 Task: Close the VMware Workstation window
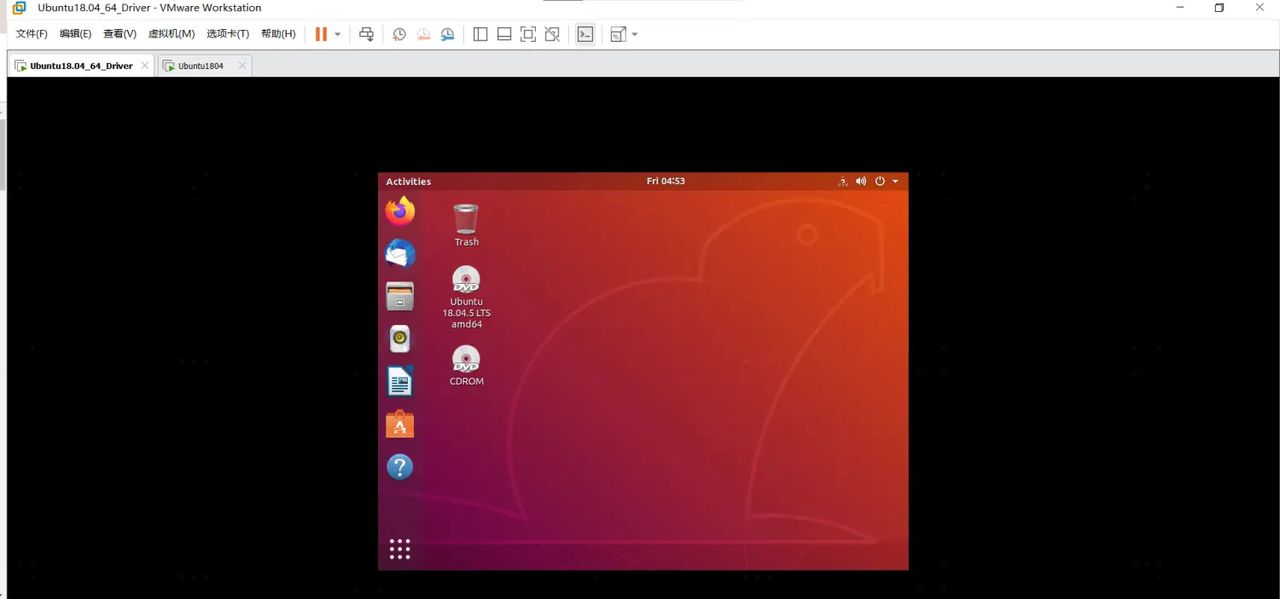pos(1259,8)
